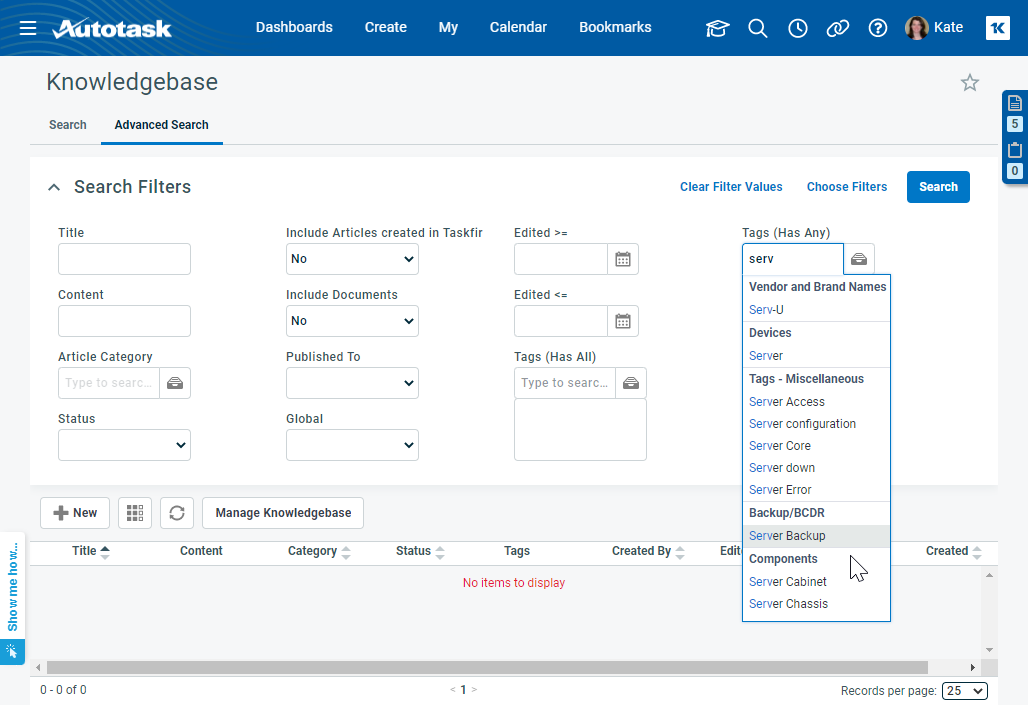Image resolution: width=1028 pixels, height=705 pixels.
Task: Switch to the Search tab
Action: pyautogui.click(x=68, y=125)
